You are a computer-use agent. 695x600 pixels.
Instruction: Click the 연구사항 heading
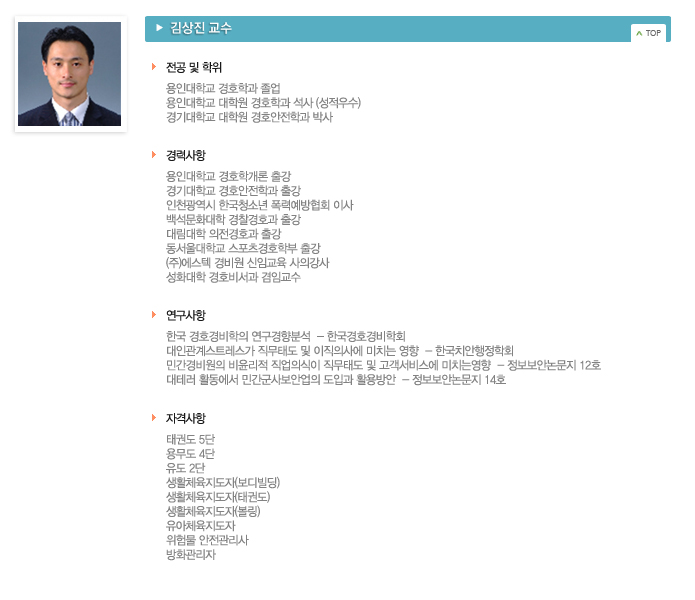(x=186, y=315)
